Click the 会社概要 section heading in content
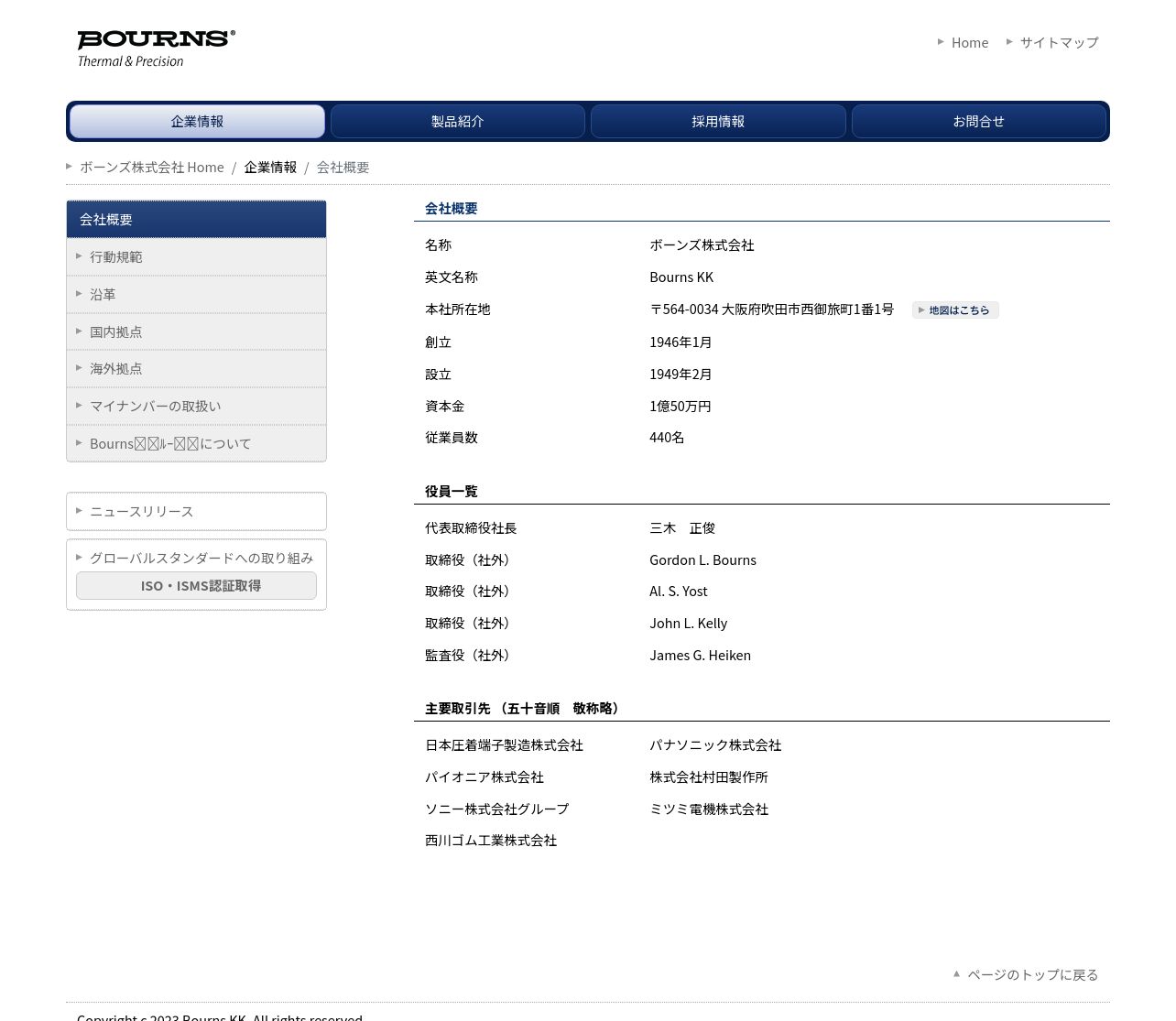 pos(451,209)
